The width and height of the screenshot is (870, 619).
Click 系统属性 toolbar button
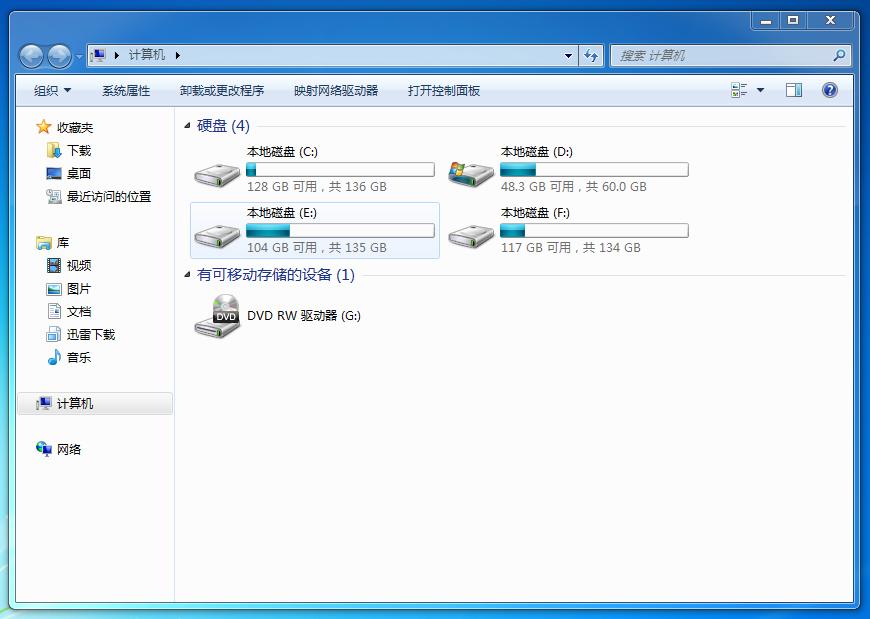tap(126, 90)
